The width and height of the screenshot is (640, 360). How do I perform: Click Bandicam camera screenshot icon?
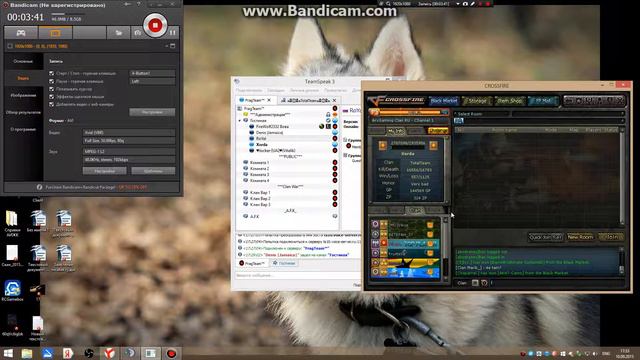click(x=138, y=33)
